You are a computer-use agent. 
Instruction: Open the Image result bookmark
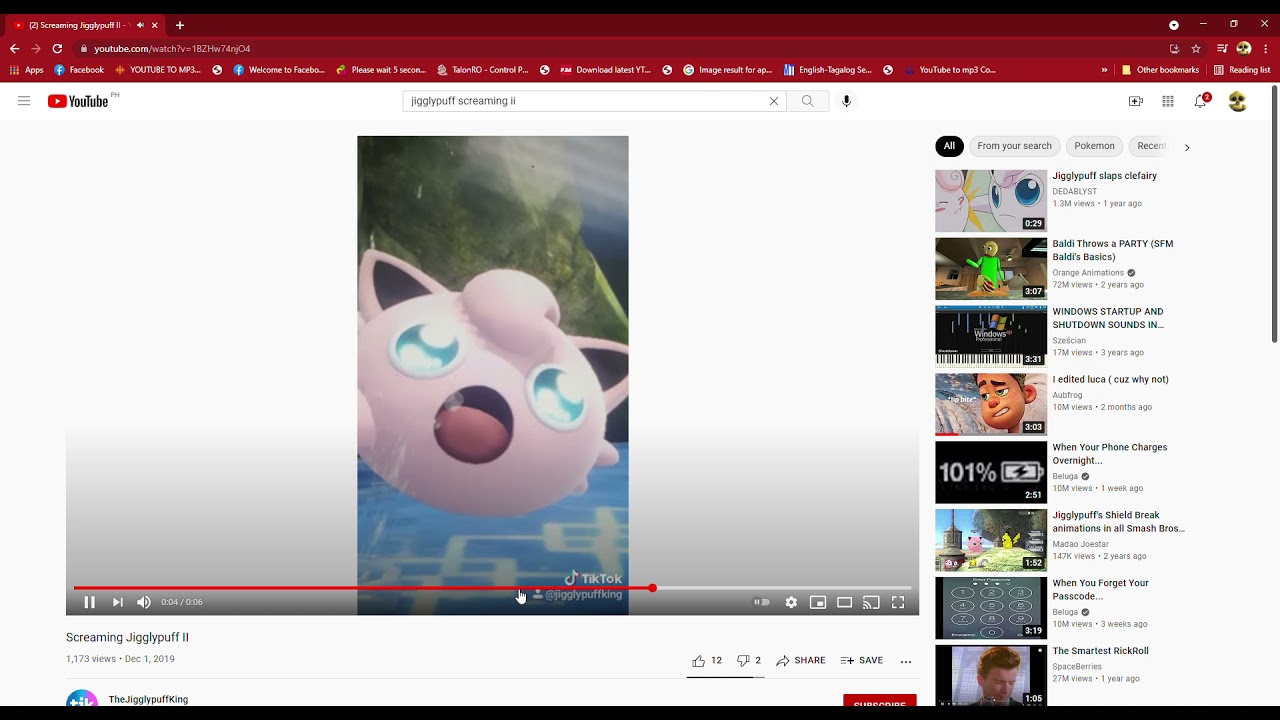728,70
